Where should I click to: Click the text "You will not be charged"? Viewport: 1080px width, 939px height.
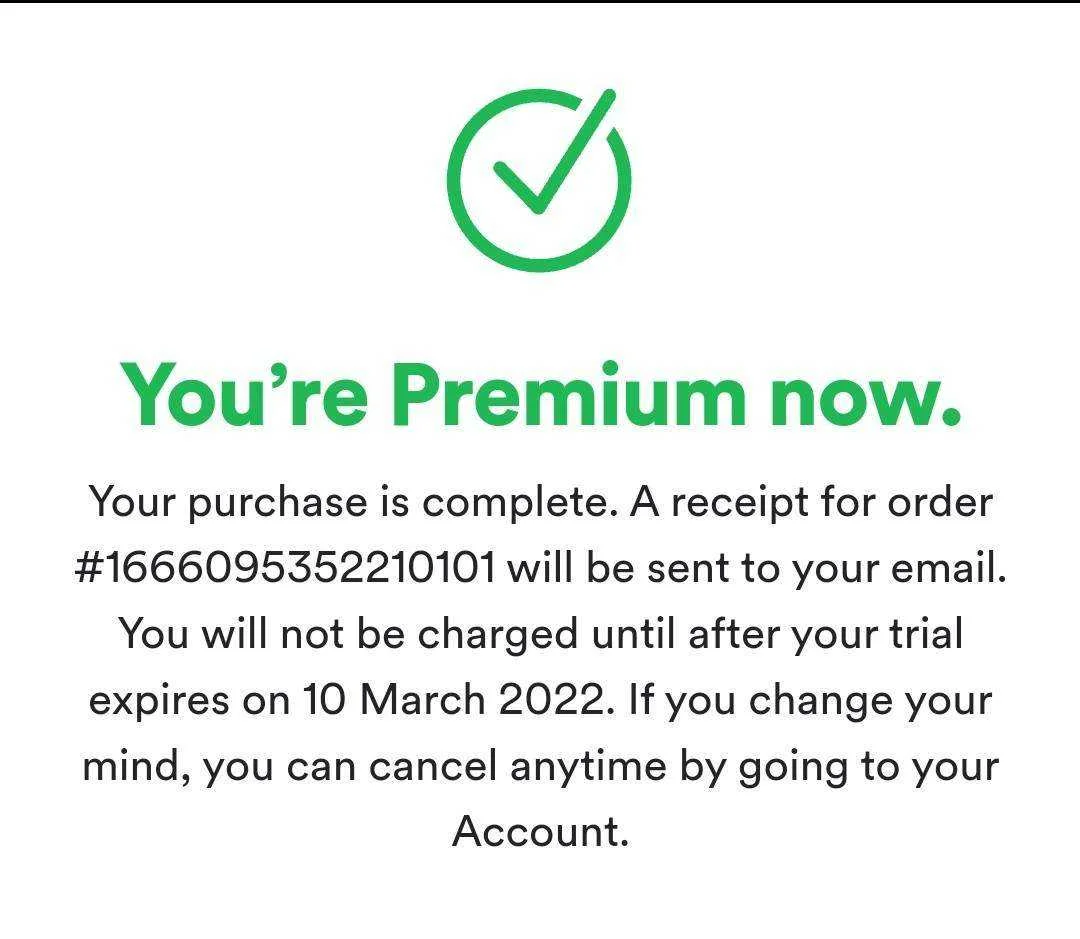(x=349, y=634)
